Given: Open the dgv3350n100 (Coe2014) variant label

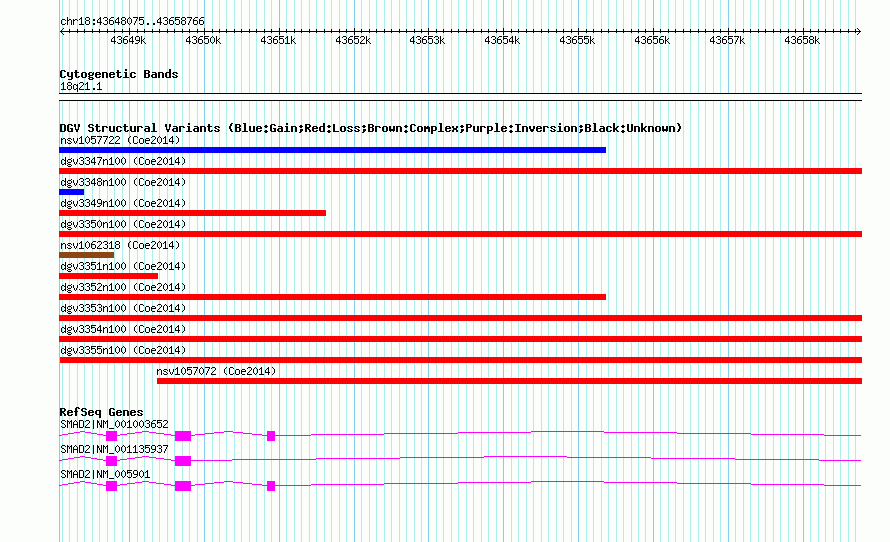Looking at the screenshot, I should 123,224.
